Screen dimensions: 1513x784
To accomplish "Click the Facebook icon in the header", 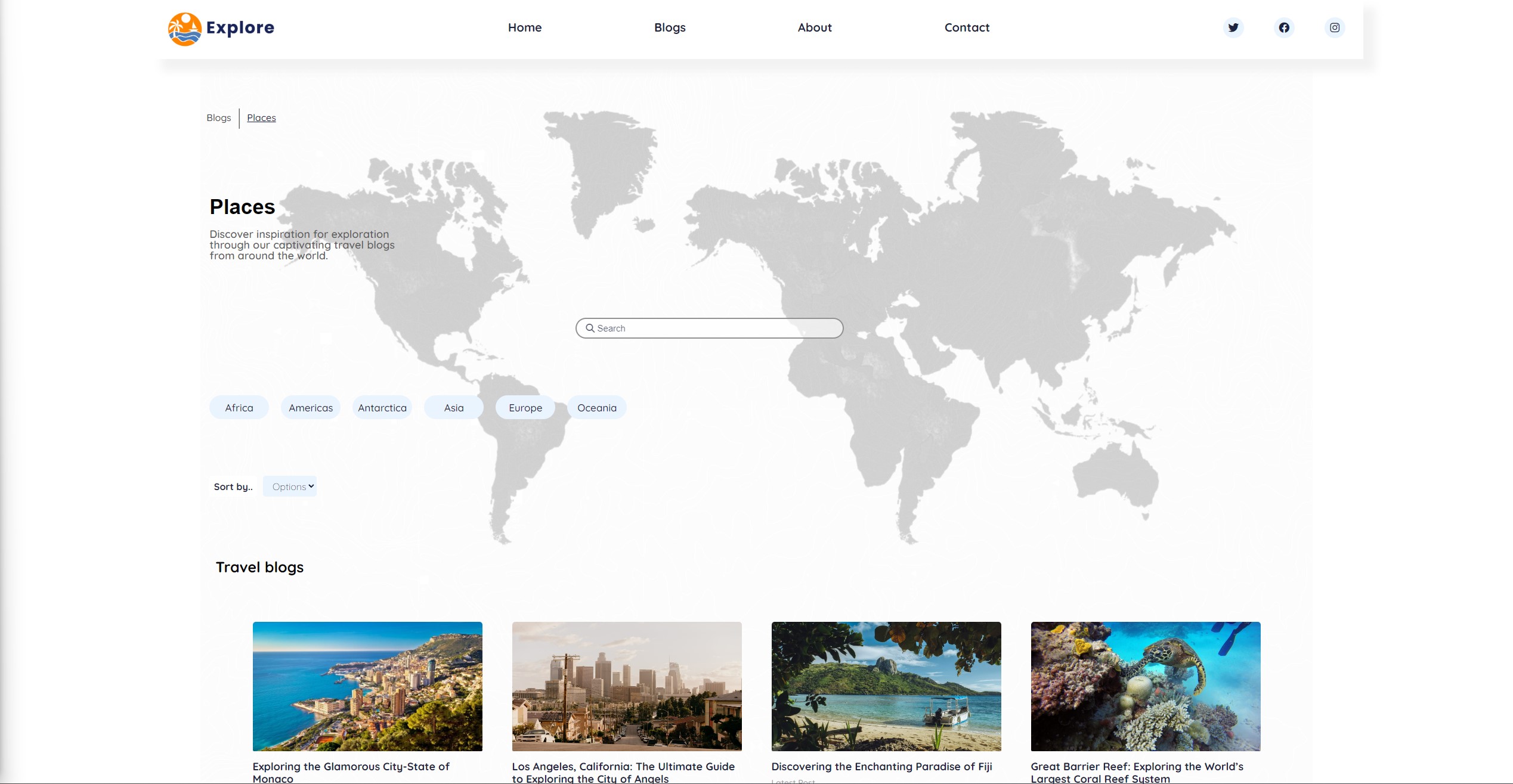I will pyautogui.click(x=1284, y=27).
